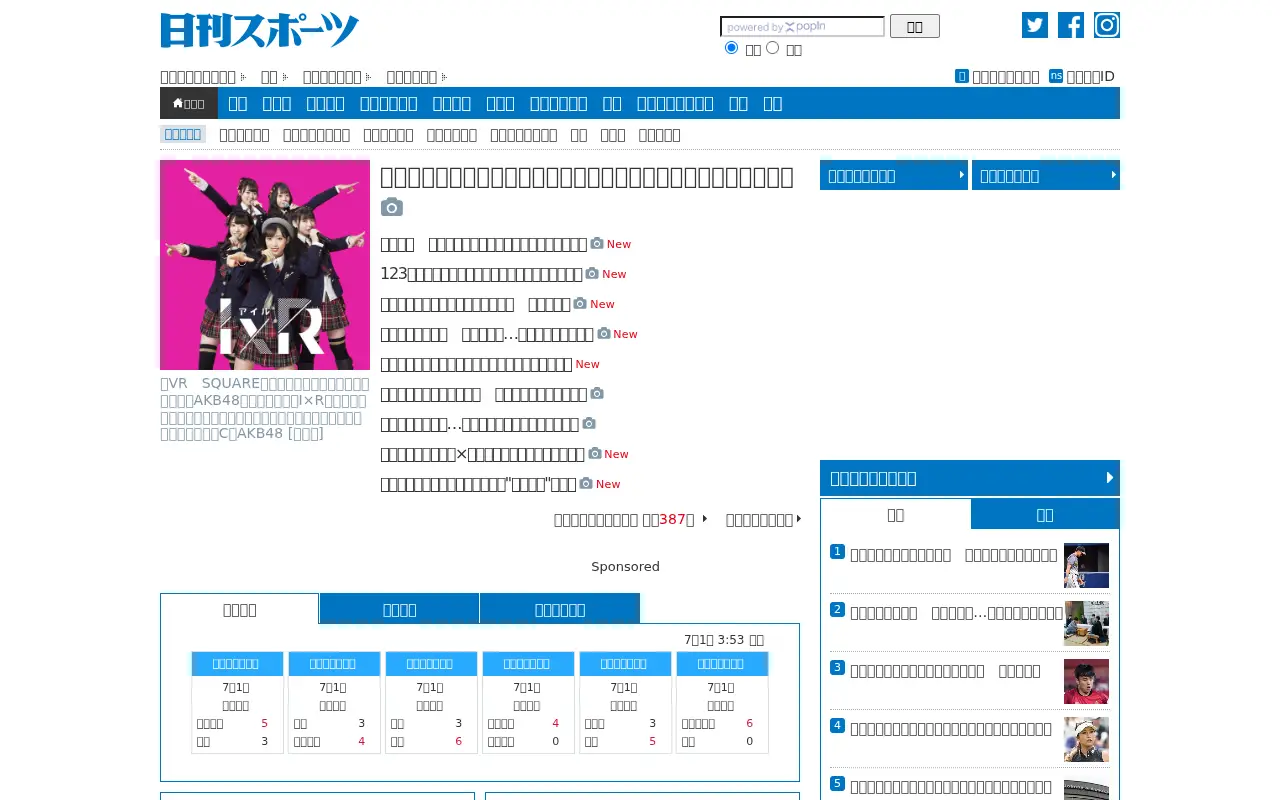Click the number 1 ranking badge
This screenshot has width=1280, height=800.
[x=838, y=551]
